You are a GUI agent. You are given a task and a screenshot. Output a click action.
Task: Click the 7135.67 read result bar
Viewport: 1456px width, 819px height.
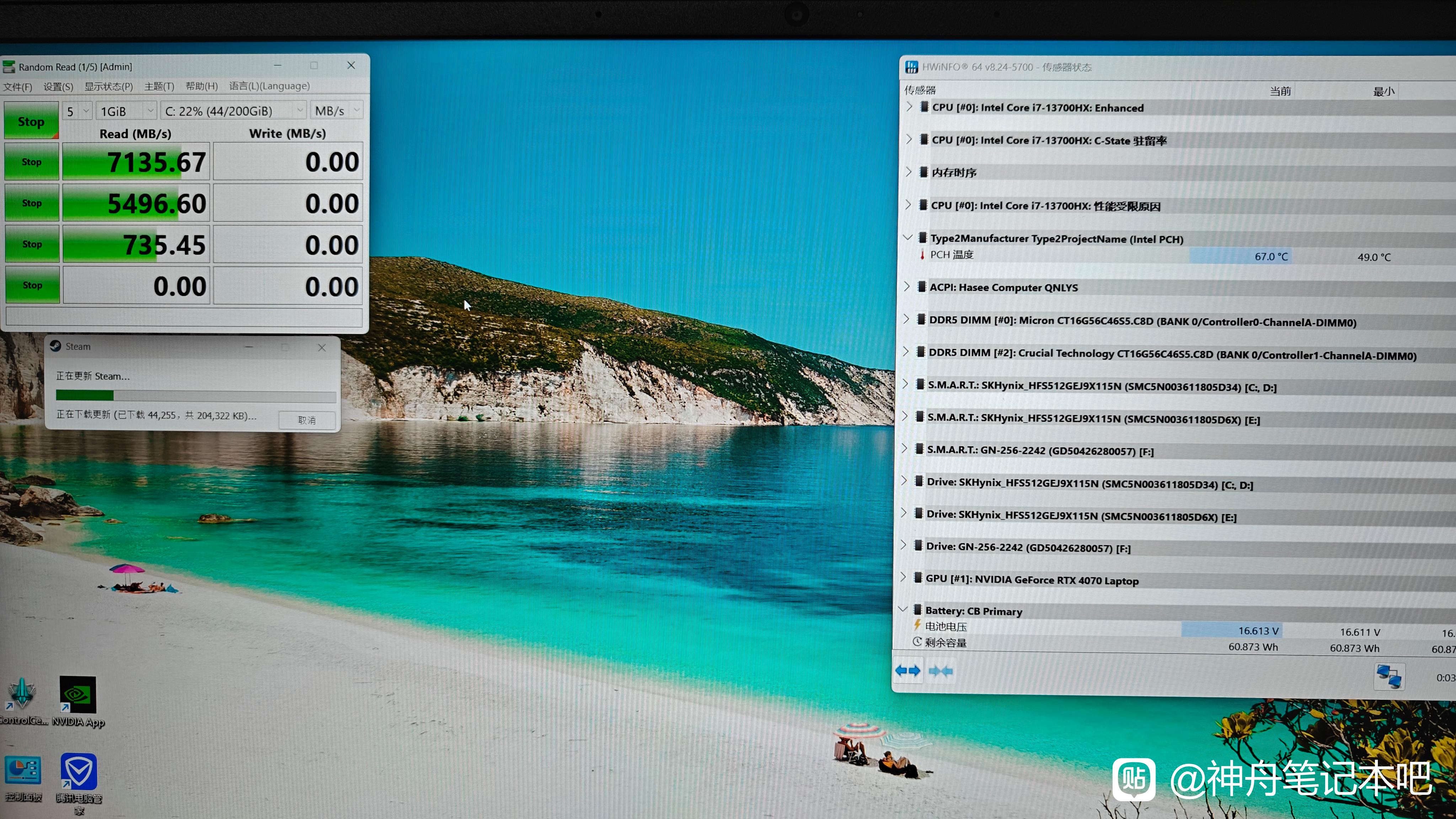click(x=136, y=162)
